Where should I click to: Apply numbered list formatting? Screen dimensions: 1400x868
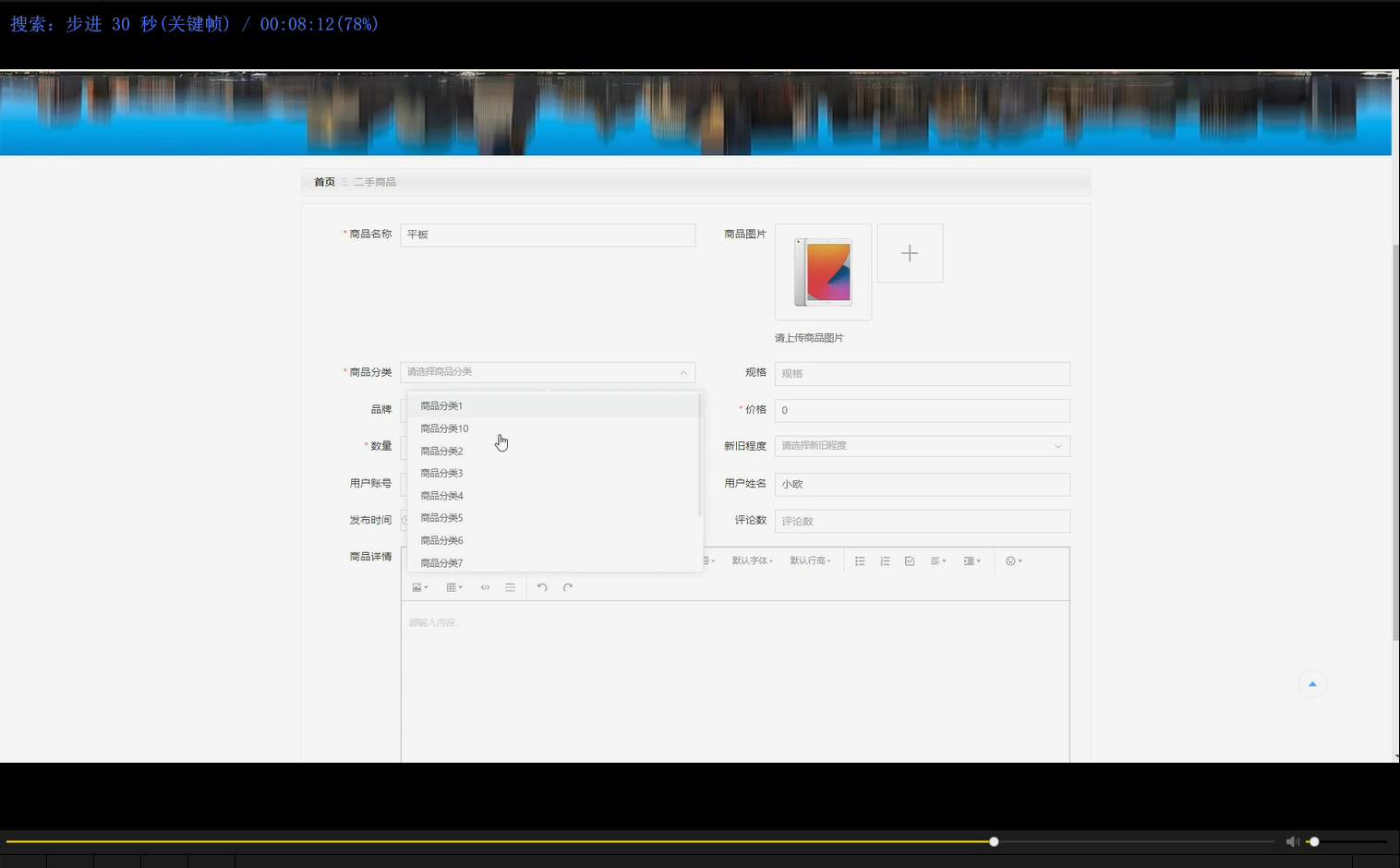(885, 561)
